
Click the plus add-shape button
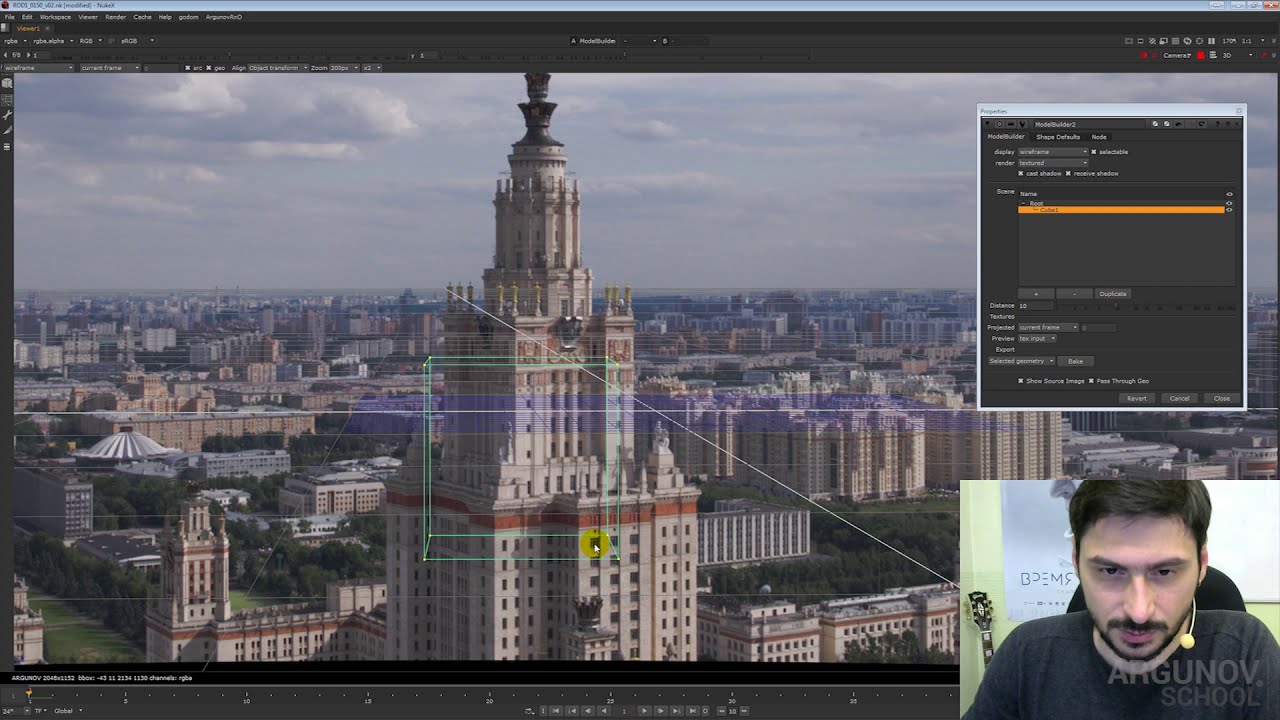tap(1036, 294)
